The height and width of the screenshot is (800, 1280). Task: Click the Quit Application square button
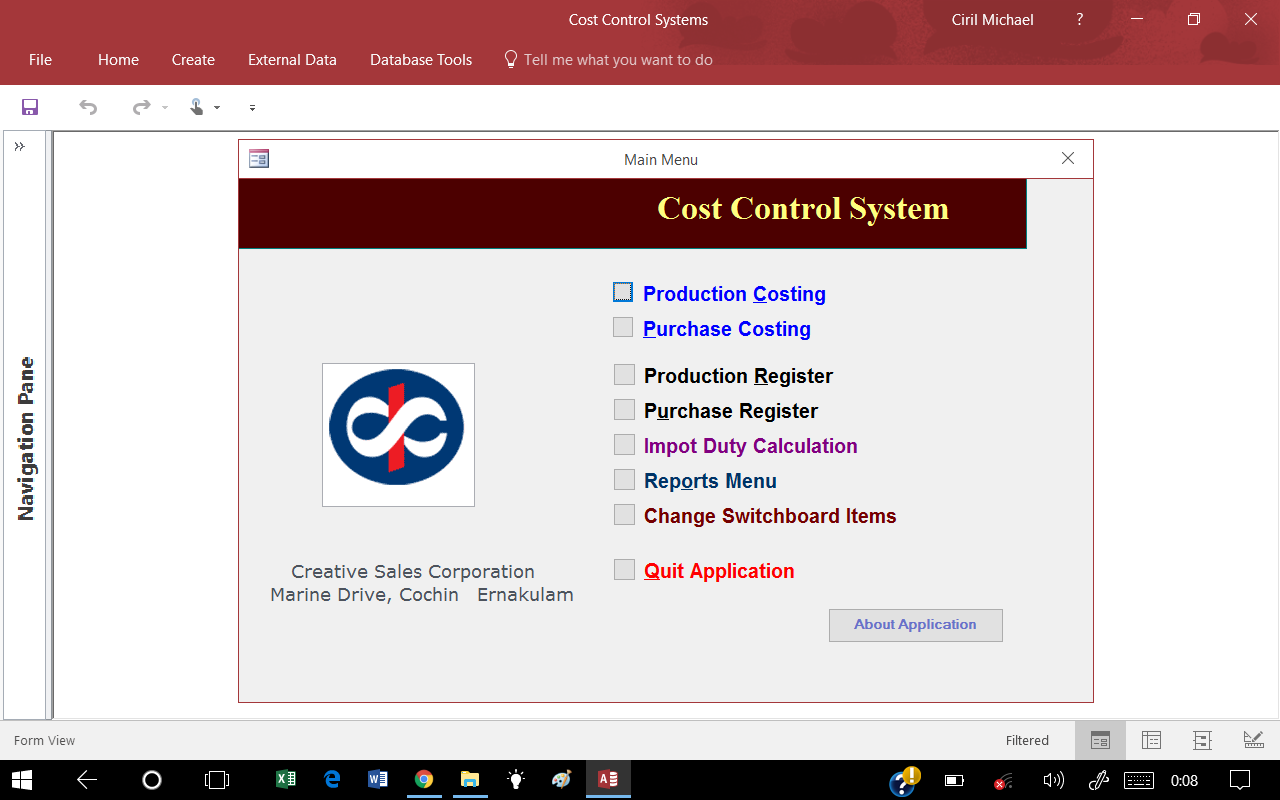(x=624, y=569)
